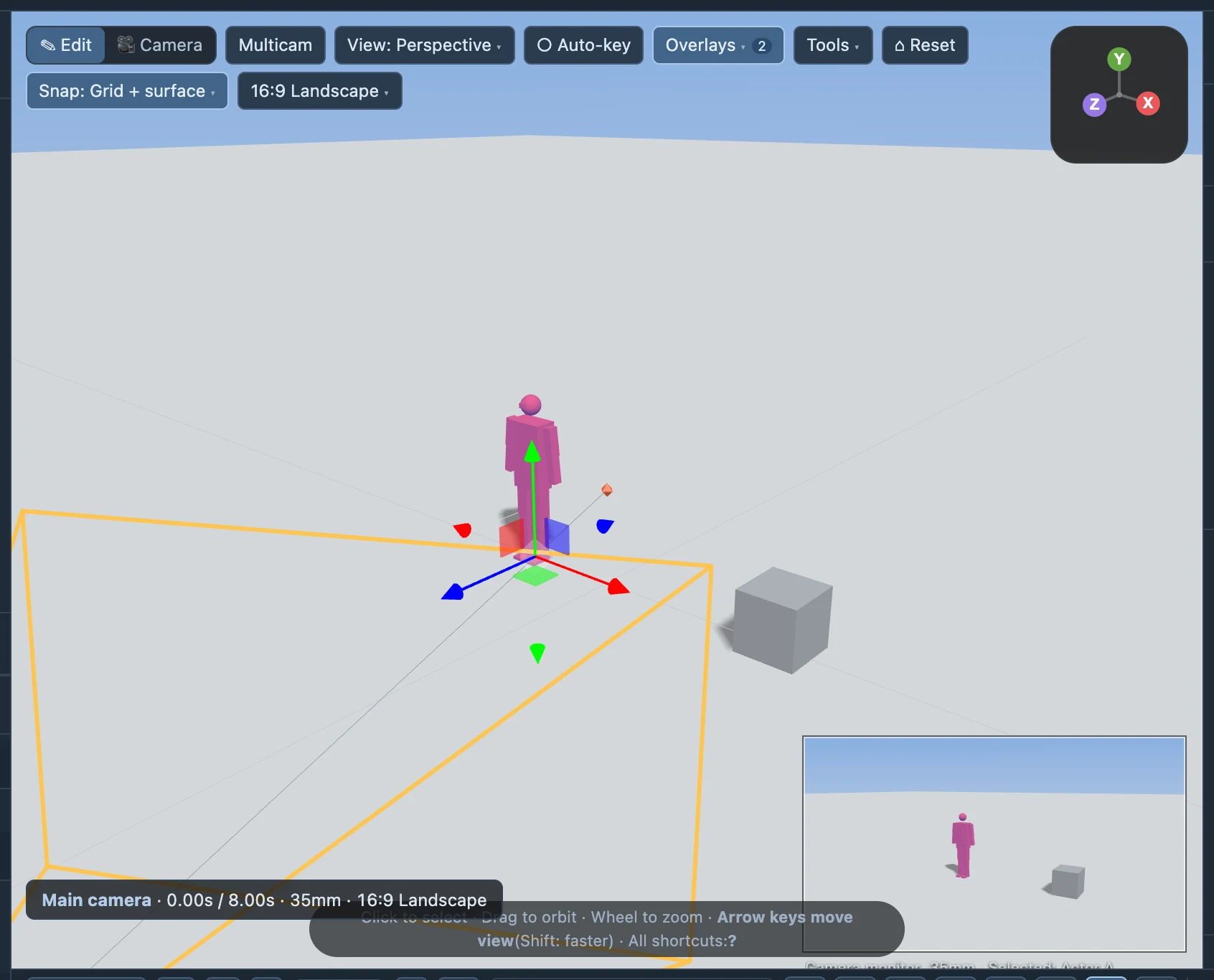This screenshot has width=1214, height=980.
Task: Click the green rotation handle below the actor
Action: (x=537, y=653)
